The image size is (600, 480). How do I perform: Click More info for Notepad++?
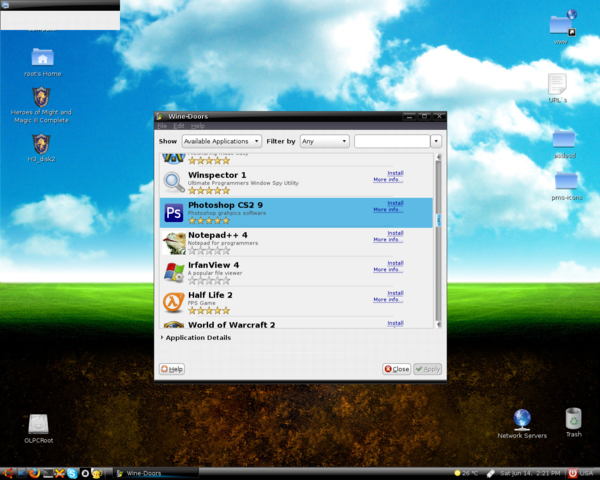(388, 239)
